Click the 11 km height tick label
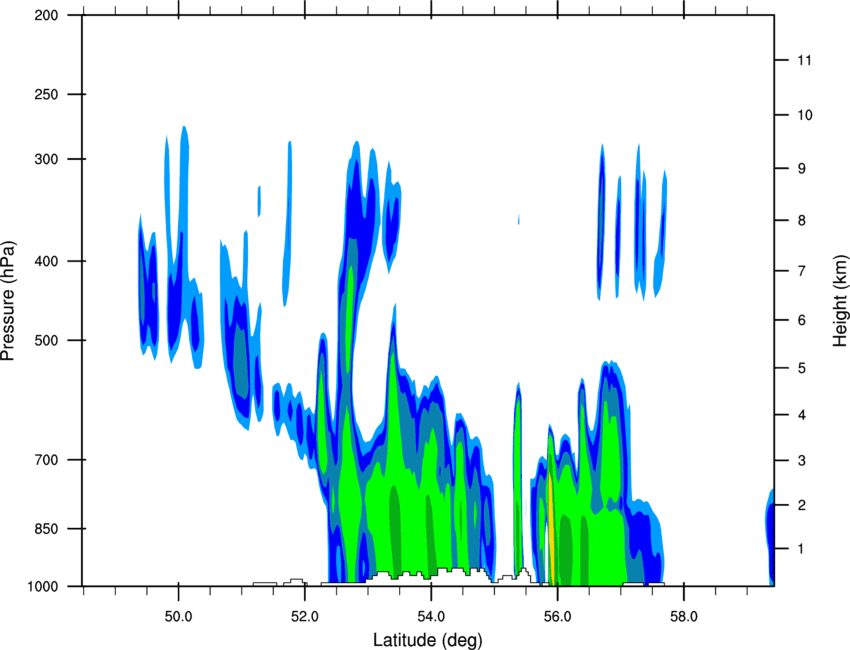The width and height of the screenshot is (850, 650). tap(804, 60)
